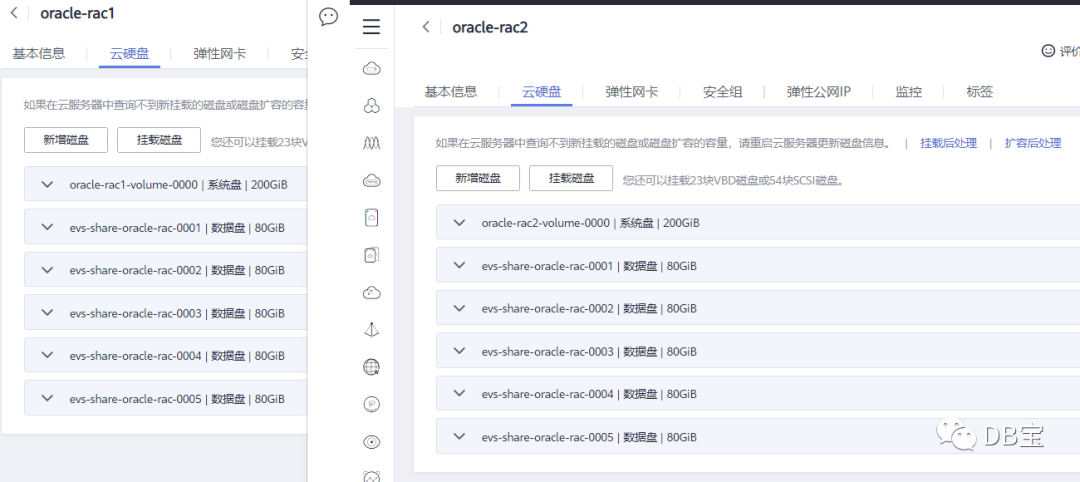1080x482 pixels.
Task: Go back from the oracle-rac2 page
Action: coord(426,27)
